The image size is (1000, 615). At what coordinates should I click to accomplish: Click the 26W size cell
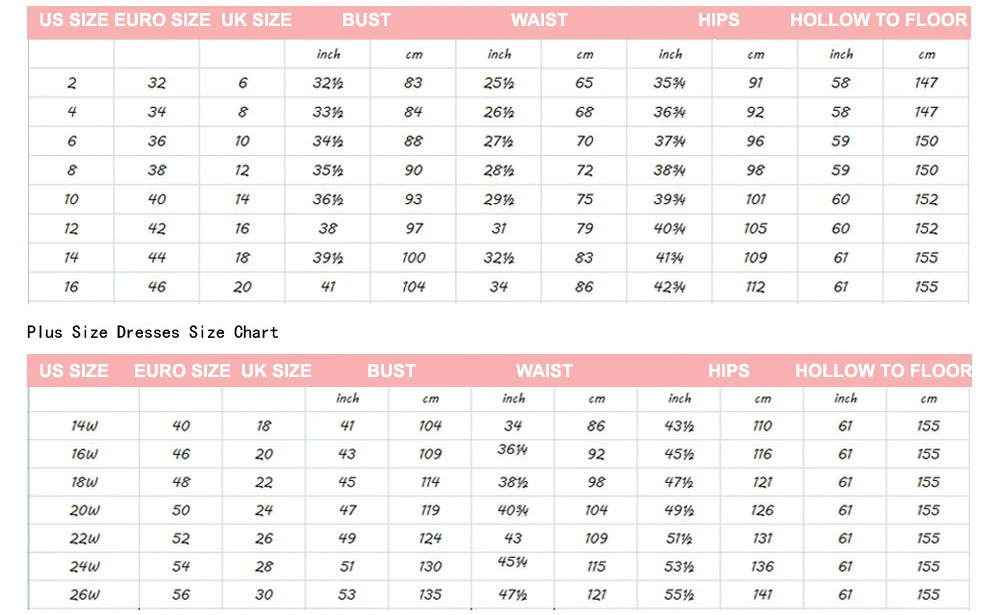coord(84,595)
